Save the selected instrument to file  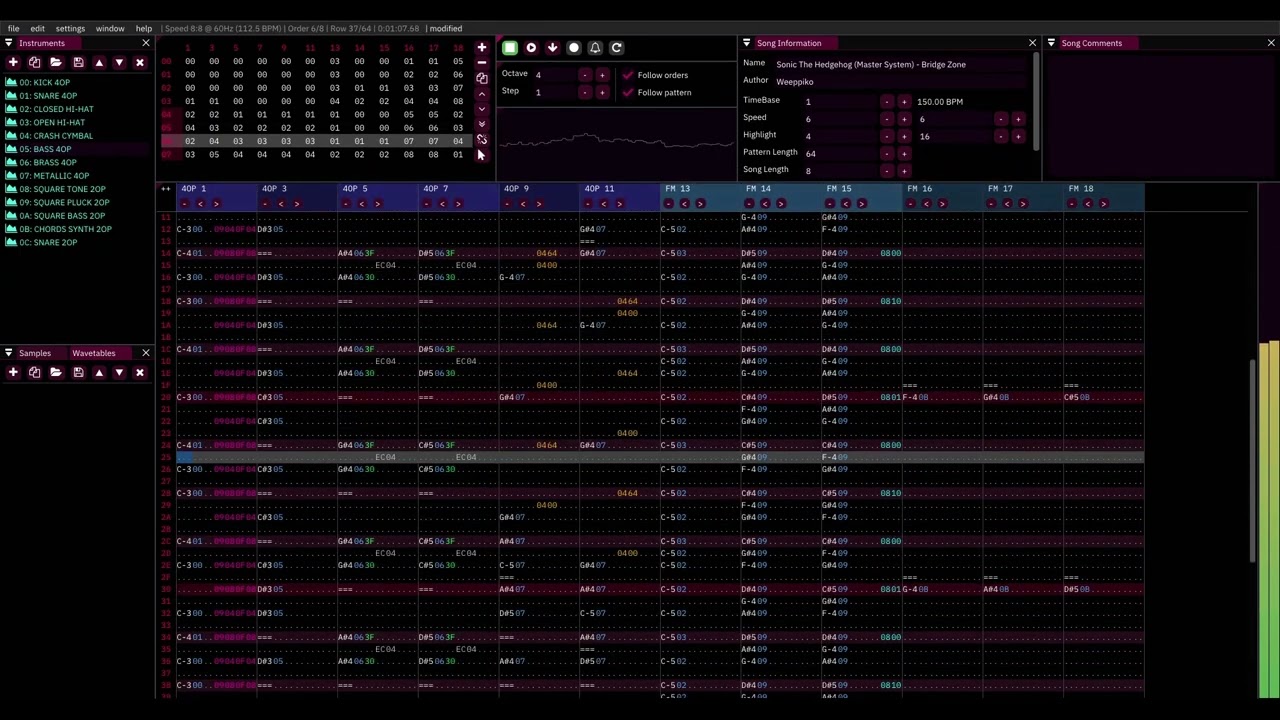coord(78,63)
